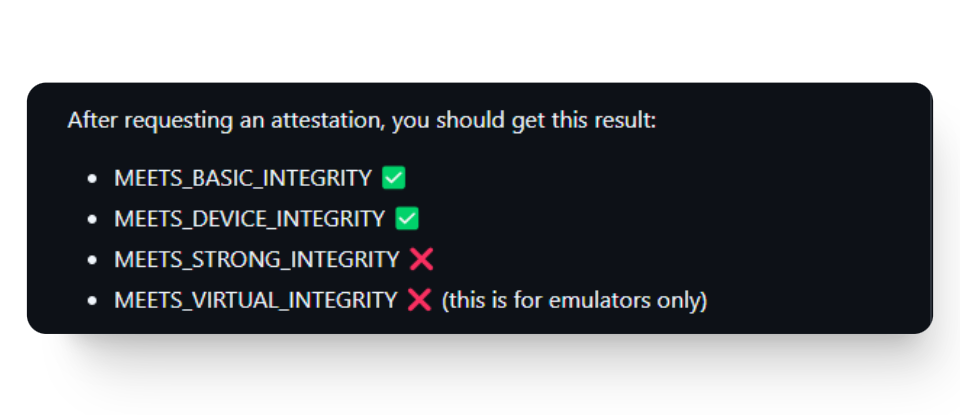
Task: Click the word "After" starting the intro sentence
Action: (x=88, y=121)
